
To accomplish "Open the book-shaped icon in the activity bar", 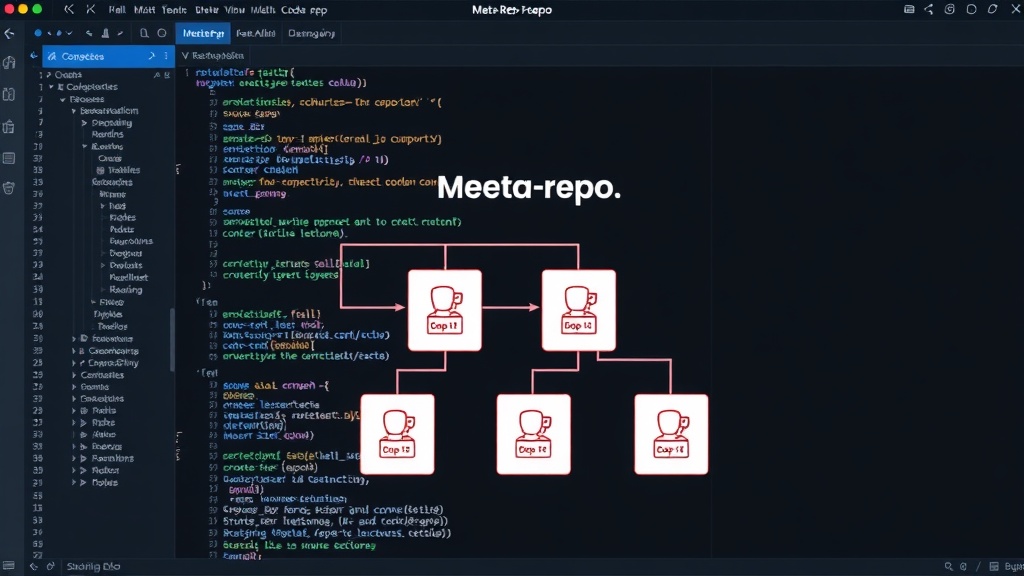I will pyautogui.click(x=9, y=95).
